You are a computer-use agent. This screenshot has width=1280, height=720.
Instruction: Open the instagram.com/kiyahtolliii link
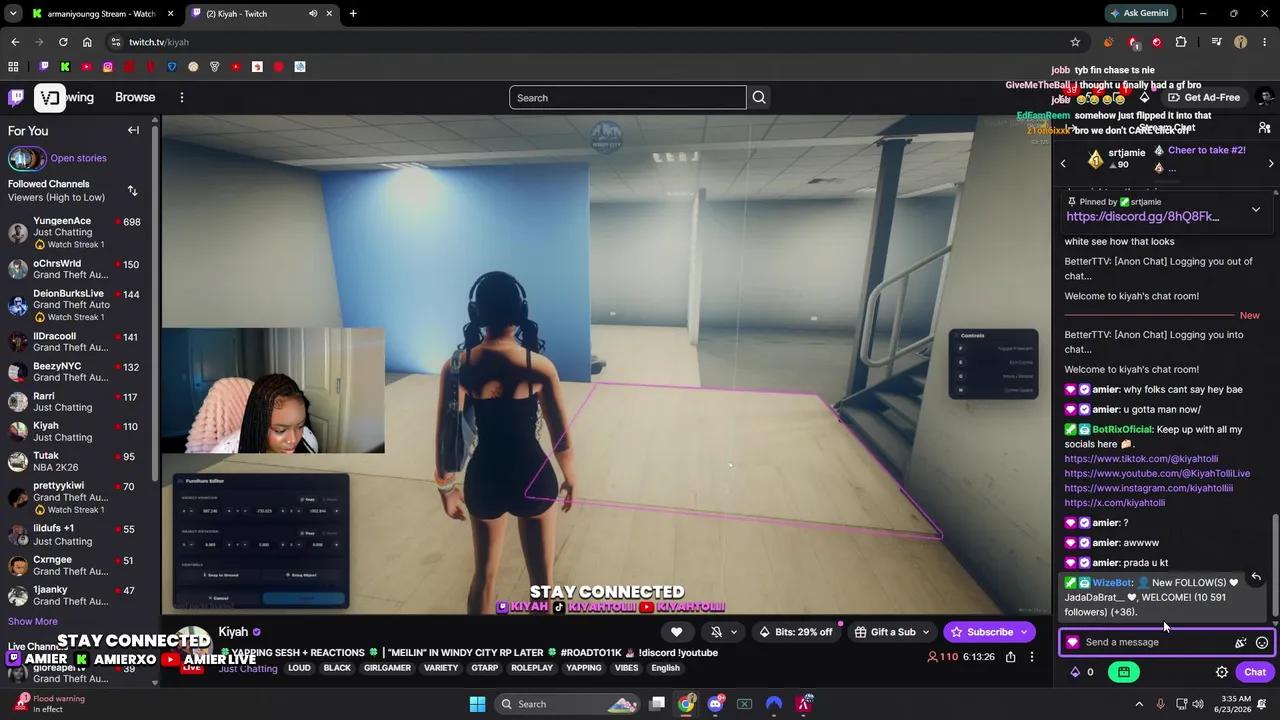pyautogui.click(x=1149, y=488)
